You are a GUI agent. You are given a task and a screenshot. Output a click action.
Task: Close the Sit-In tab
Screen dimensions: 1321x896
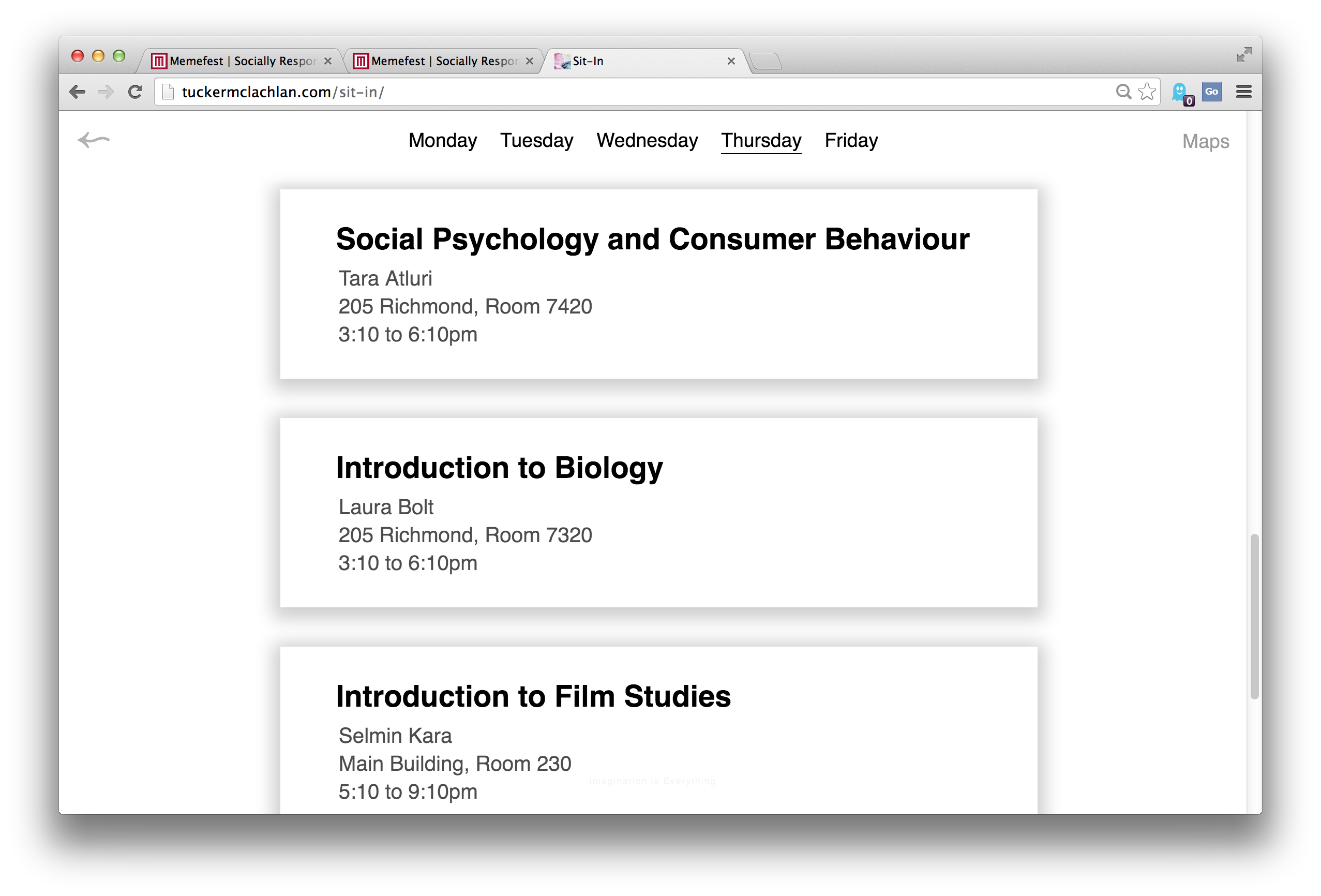click(731, 61)
